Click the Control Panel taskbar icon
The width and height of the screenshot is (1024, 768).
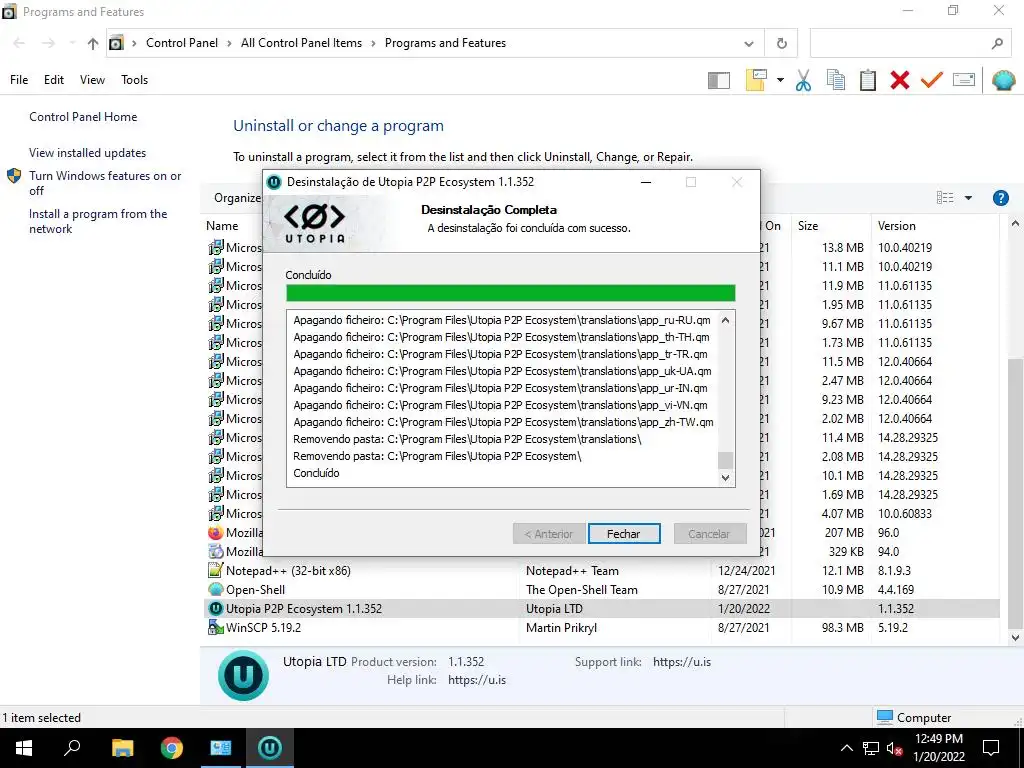[x=221, y=748]
